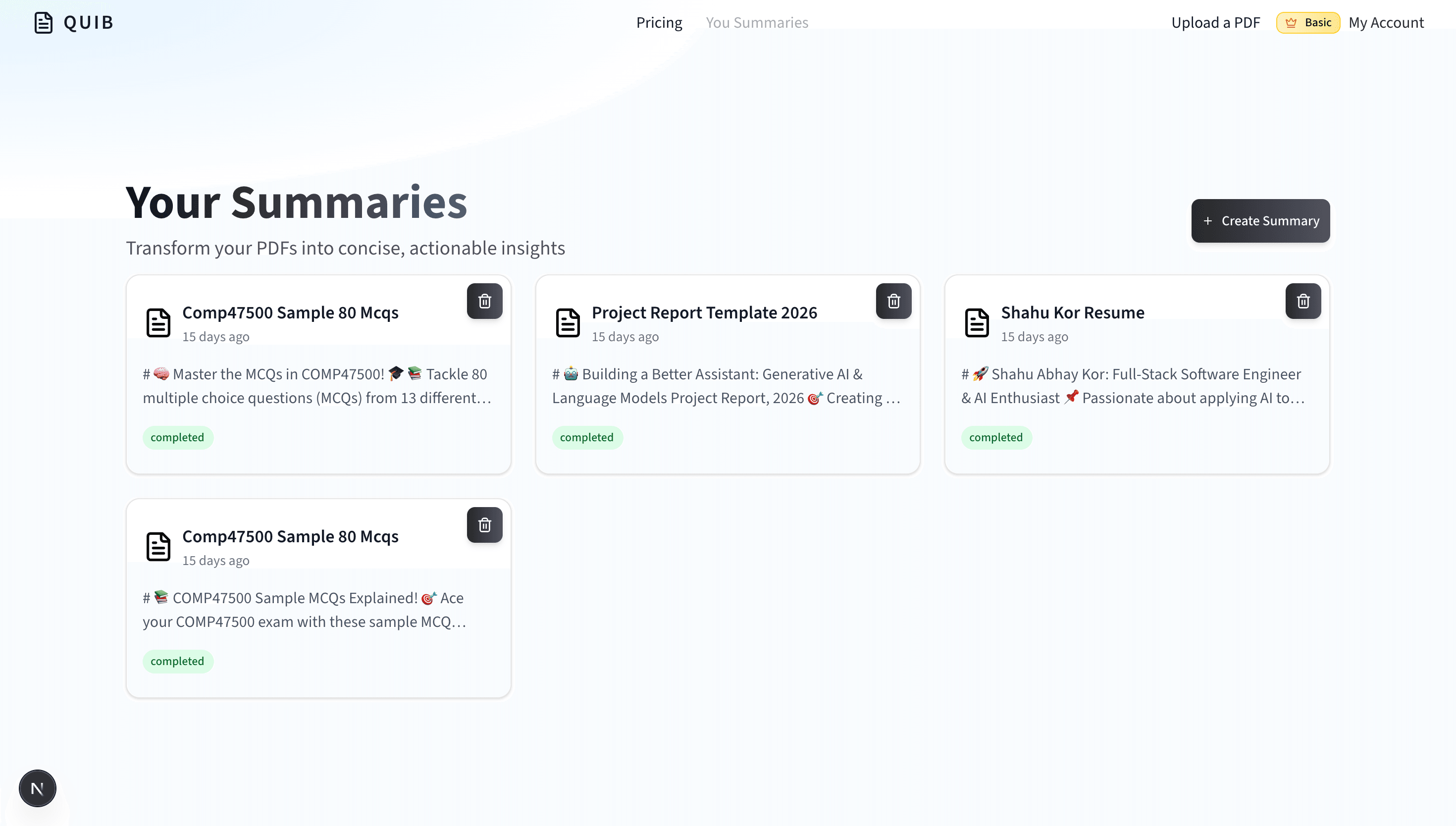Image resolution: width=1456 pixels, height=826 pixels.
Task: Click 'Master the MCQs in COMP47500' preview text
Action: [x=317, y=386]
